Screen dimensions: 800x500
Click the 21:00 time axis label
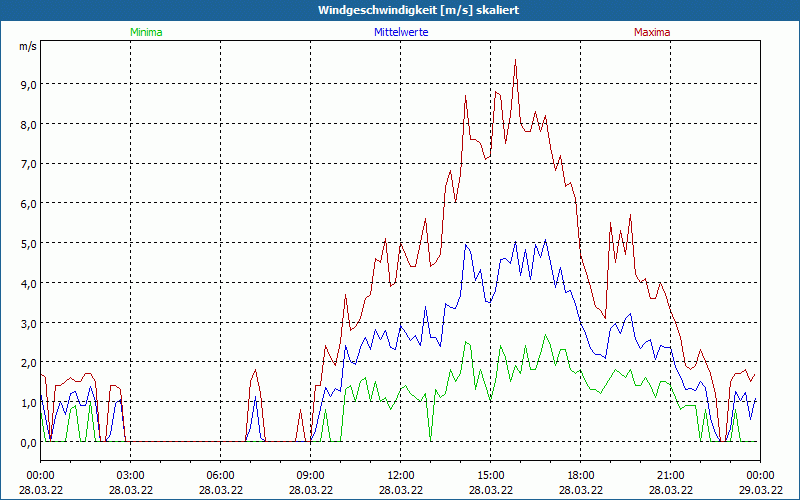(x=670, y=476)
